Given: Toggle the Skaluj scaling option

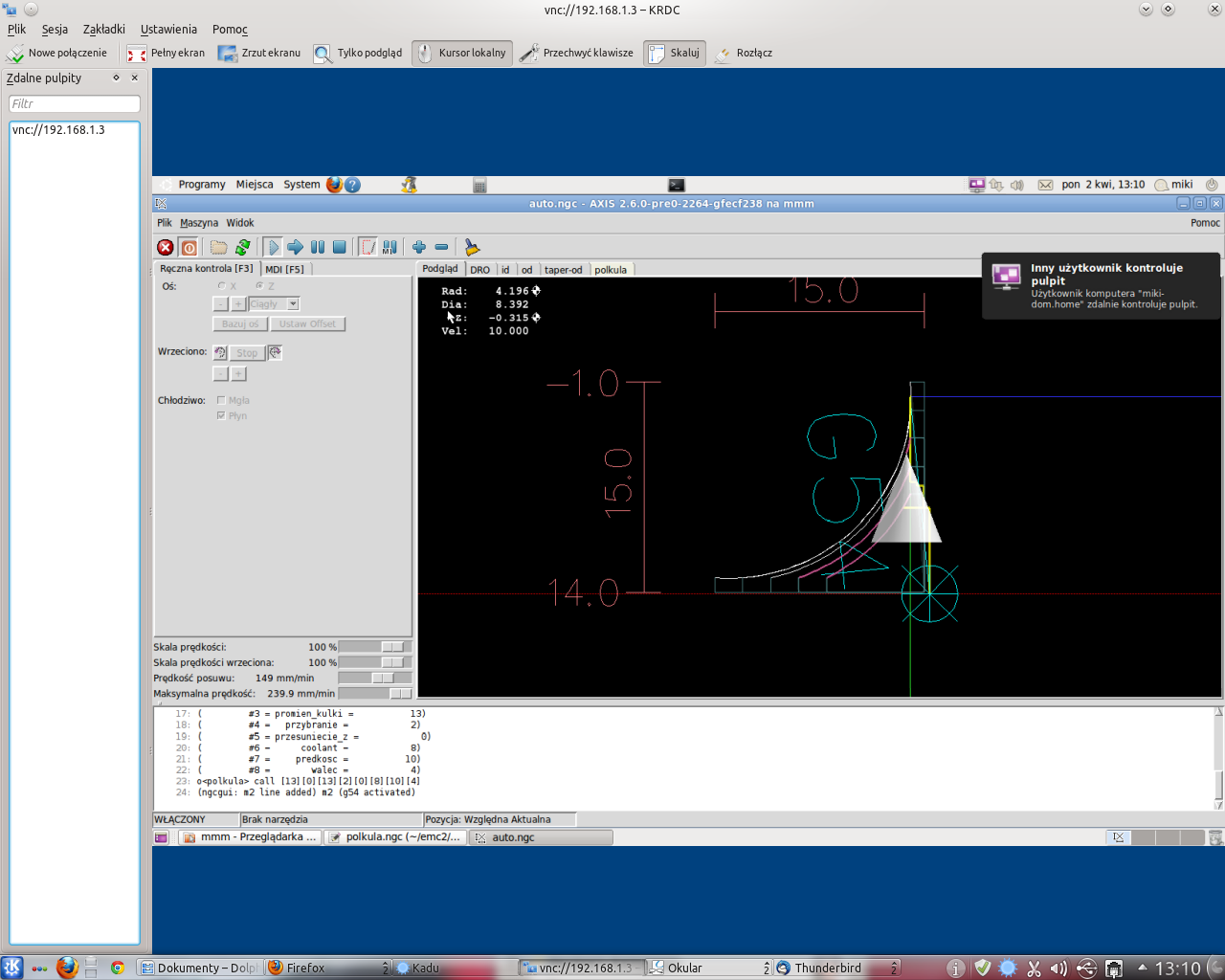Looking at the screenshot, I should coord(675,53).
